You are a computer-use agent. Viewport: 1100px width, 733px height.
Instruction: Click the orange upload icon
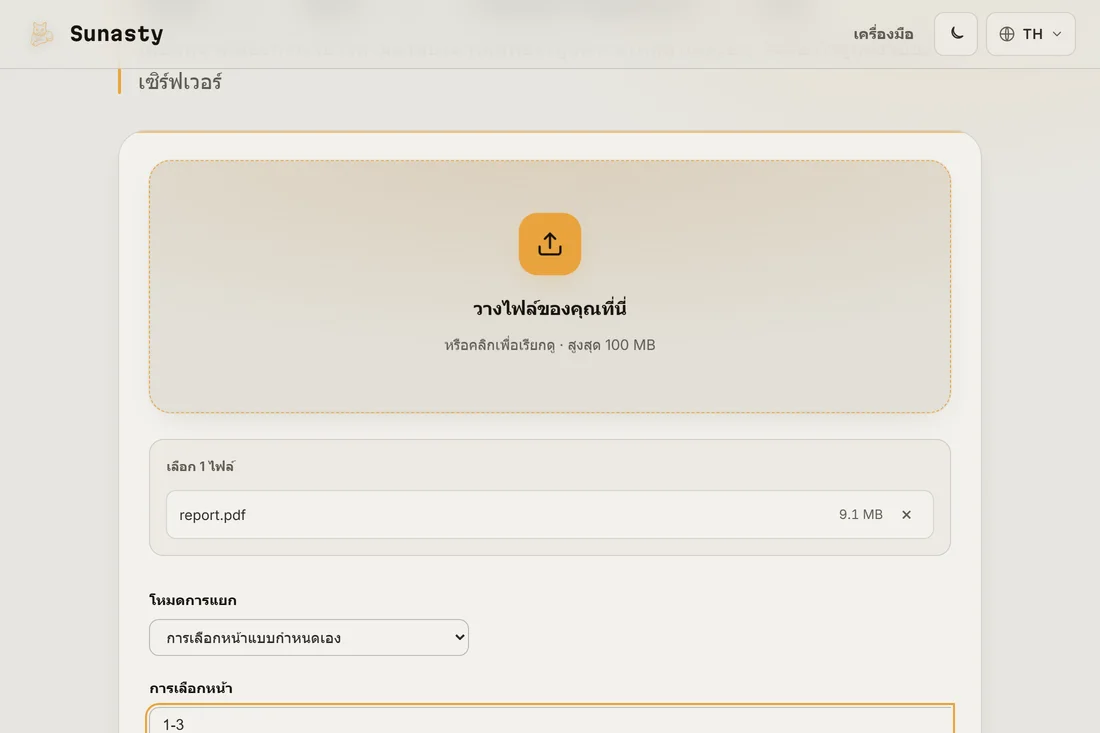click(x=550, y=244)
